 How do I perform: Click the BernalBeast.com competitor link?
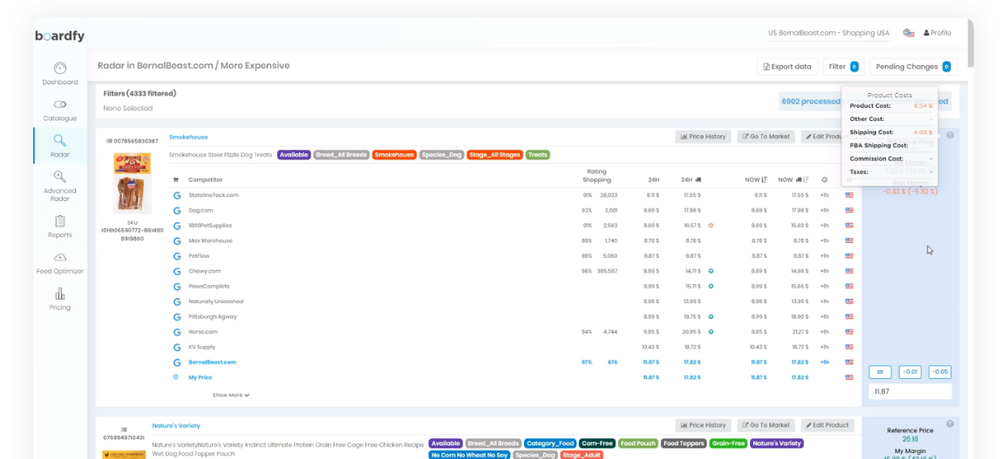click(x=212, y=362)
